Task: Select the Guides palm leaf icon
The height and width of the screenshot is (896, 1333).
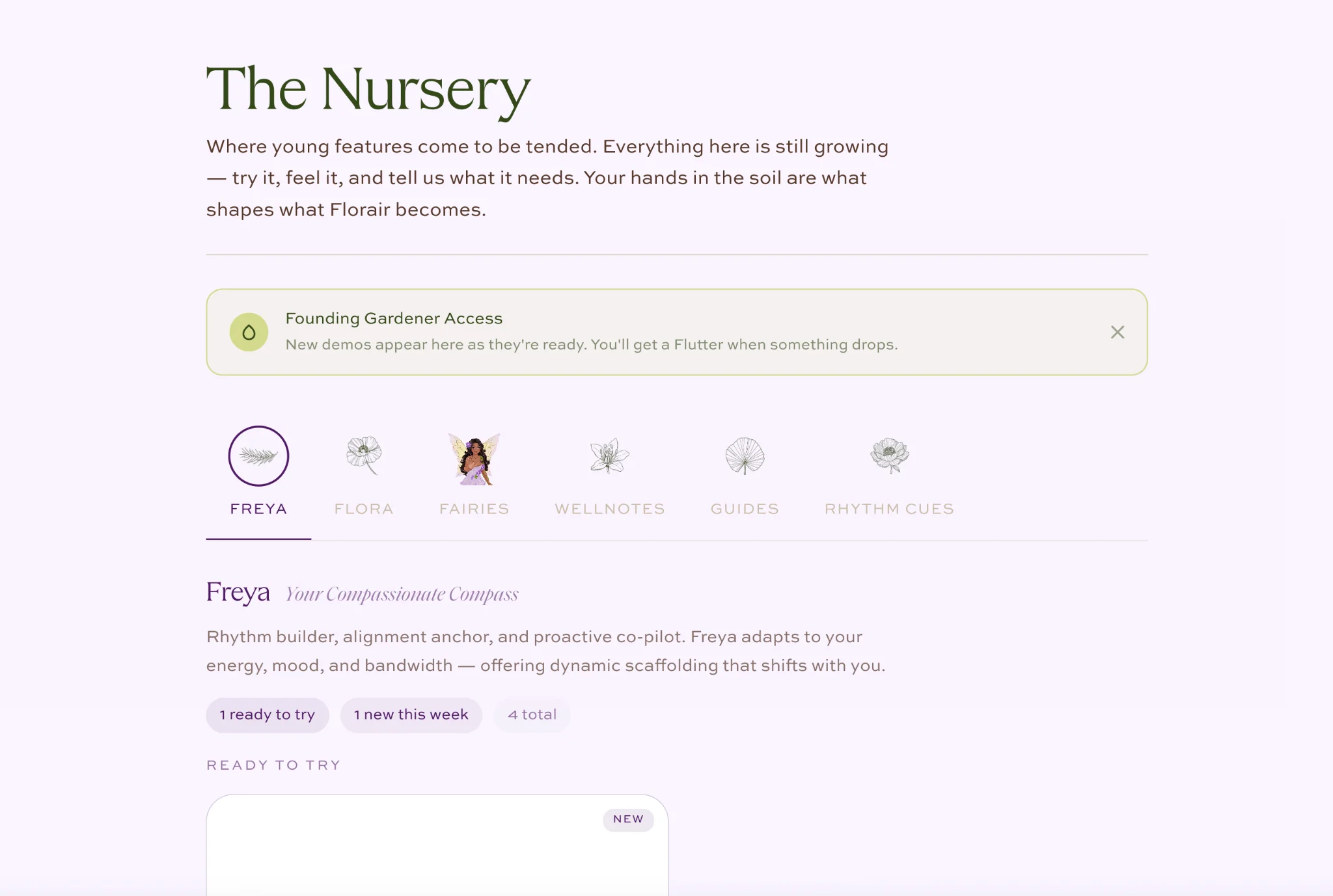Action: click(745, 455)
